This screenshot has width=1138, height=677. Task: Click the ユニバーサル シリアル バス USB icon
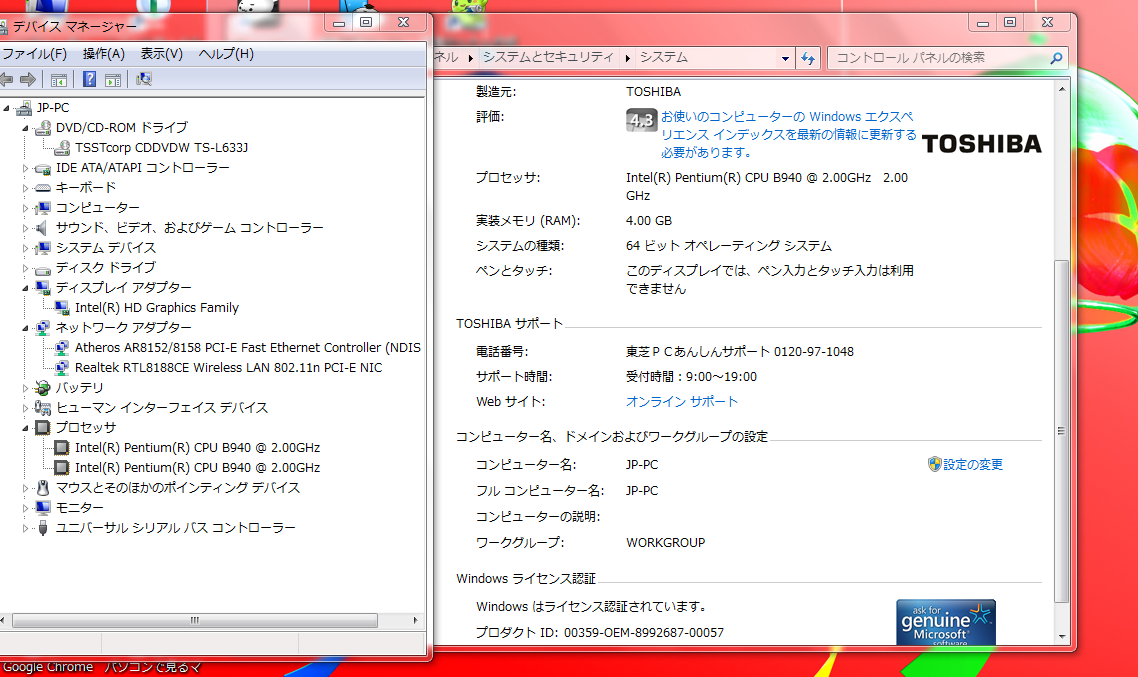pos(43,528)
